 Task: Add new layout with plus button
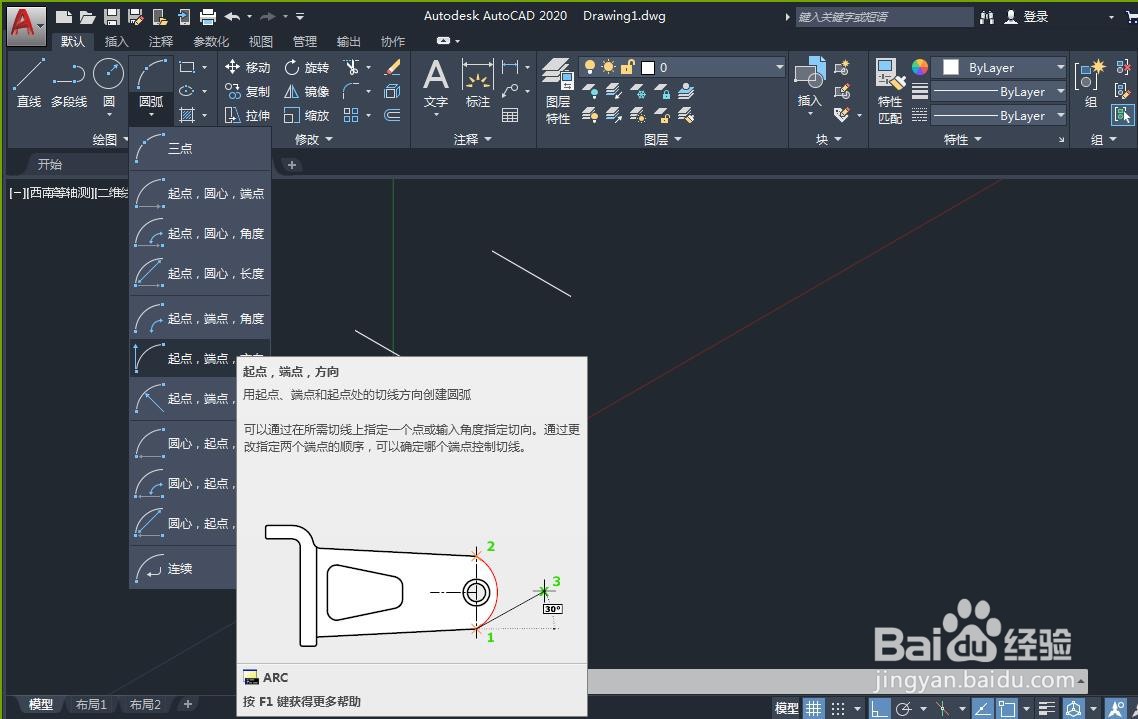pos(187,704)
